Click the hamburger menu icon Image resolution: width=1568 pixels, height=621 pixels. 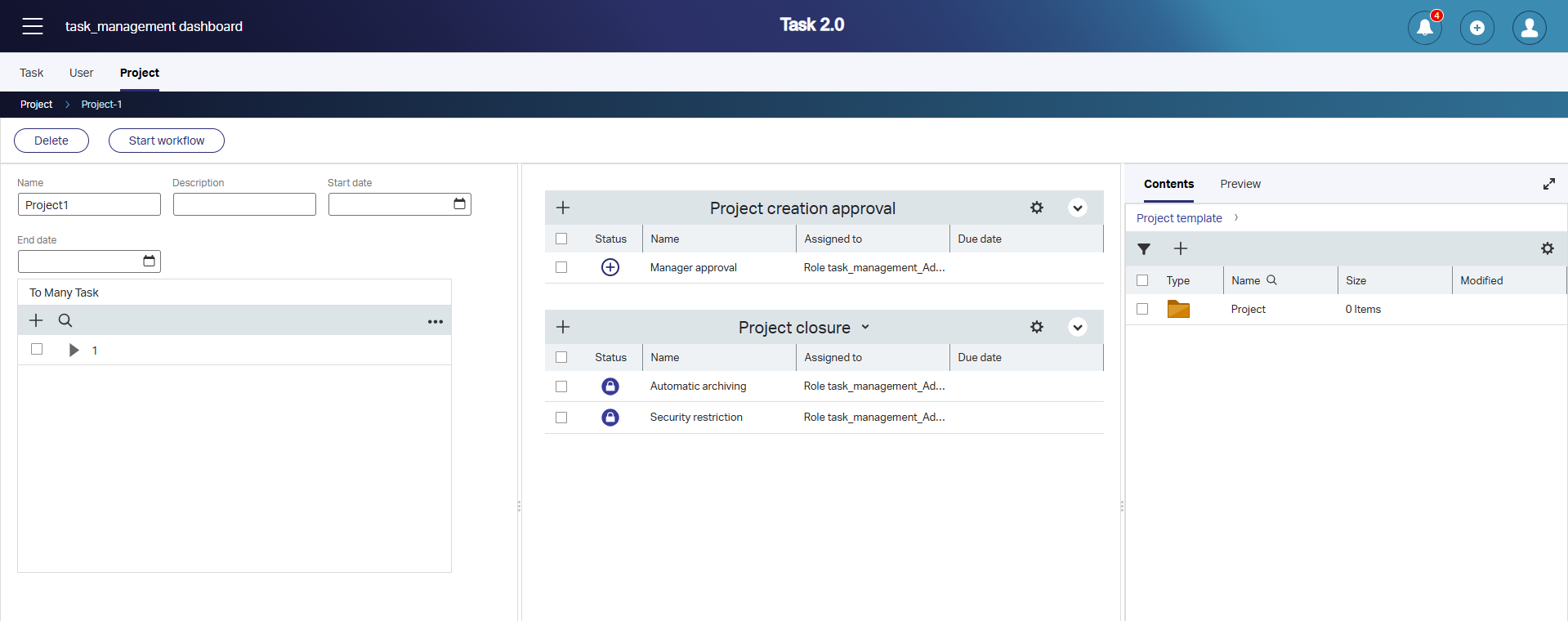[33, 26]
